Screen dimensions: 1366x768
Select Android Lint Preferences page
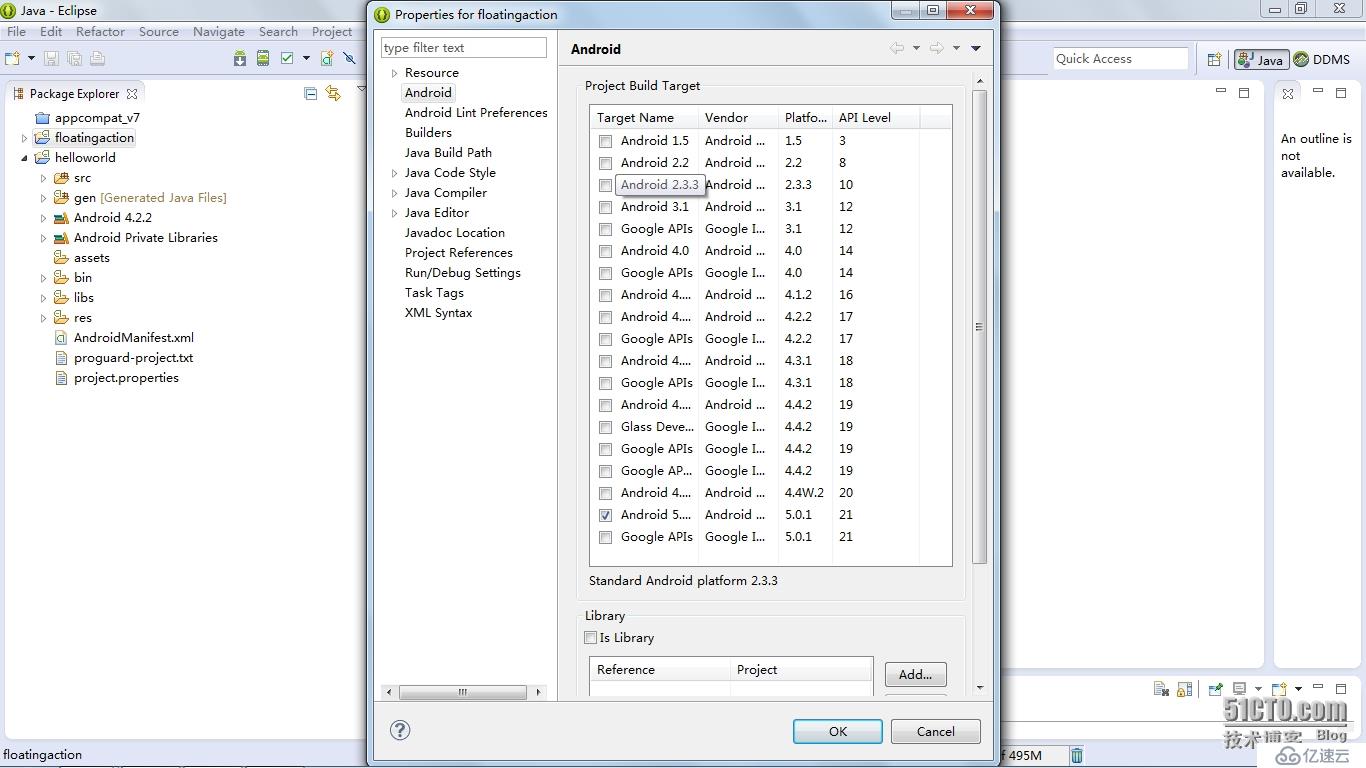(x=476, y=112)
